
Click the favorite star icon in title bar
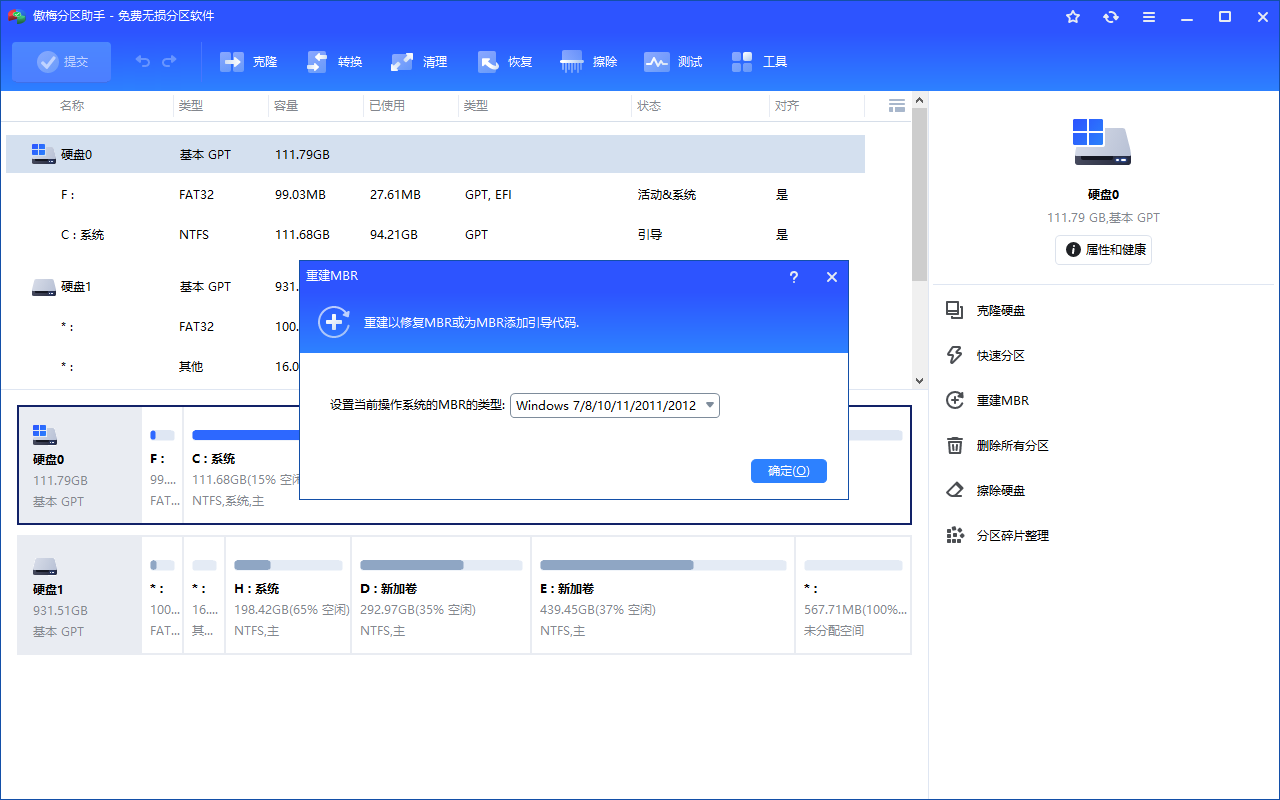[1073, 17]
